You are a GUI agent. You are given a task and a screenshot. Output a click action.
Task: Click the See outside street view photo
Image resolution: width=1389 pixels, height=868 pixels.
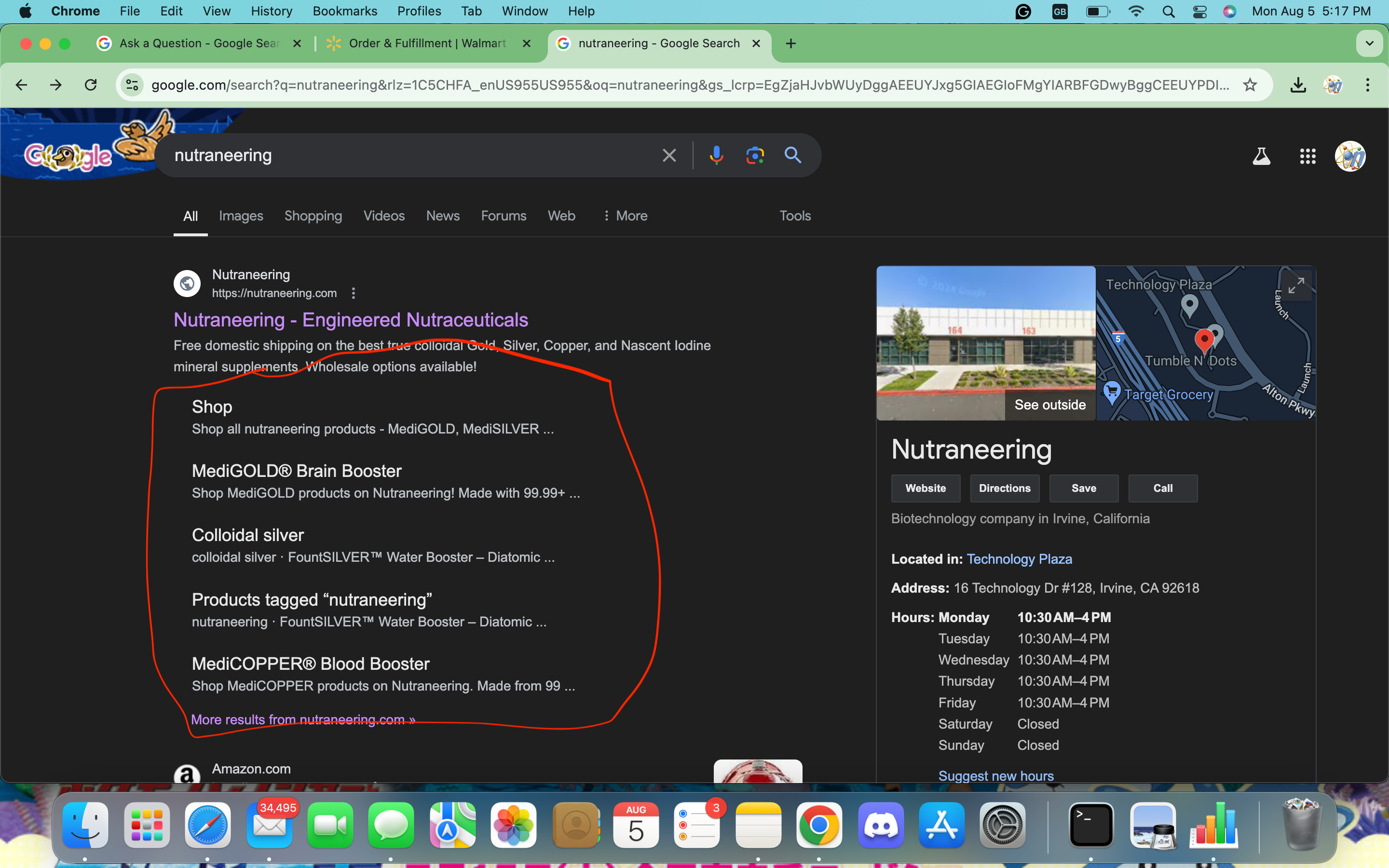pos(986,343)
